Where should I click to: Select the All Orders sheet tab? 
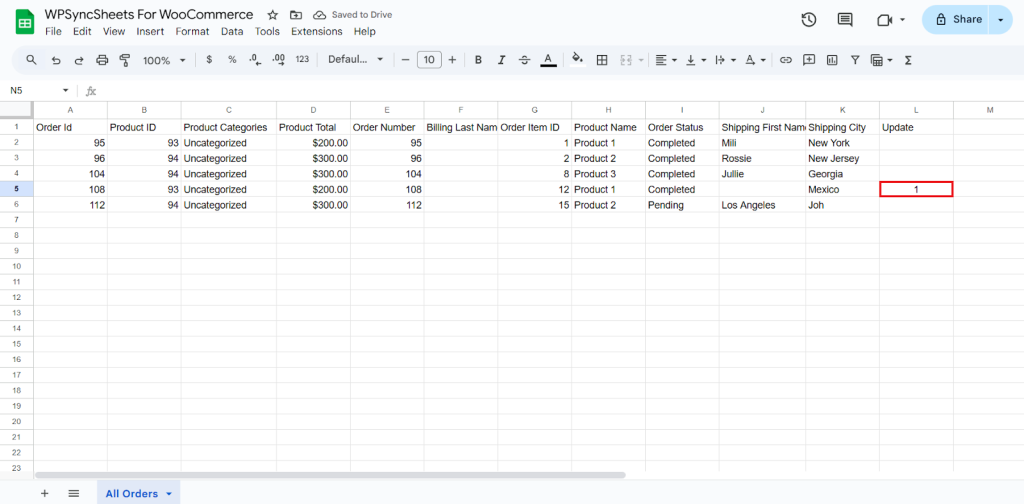131,494
